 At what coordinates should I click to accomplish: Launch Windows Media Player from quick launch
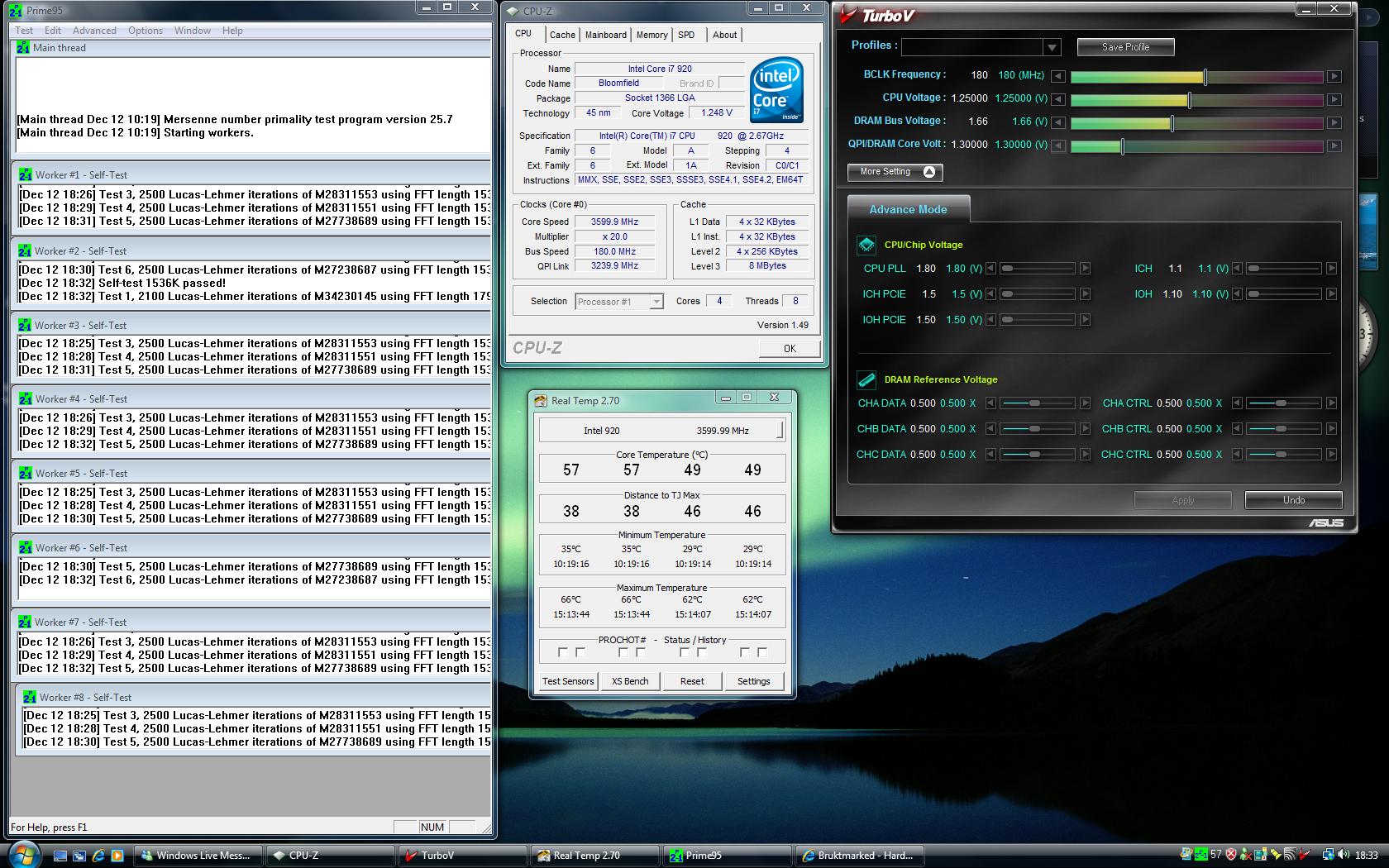tap(117, 856)
